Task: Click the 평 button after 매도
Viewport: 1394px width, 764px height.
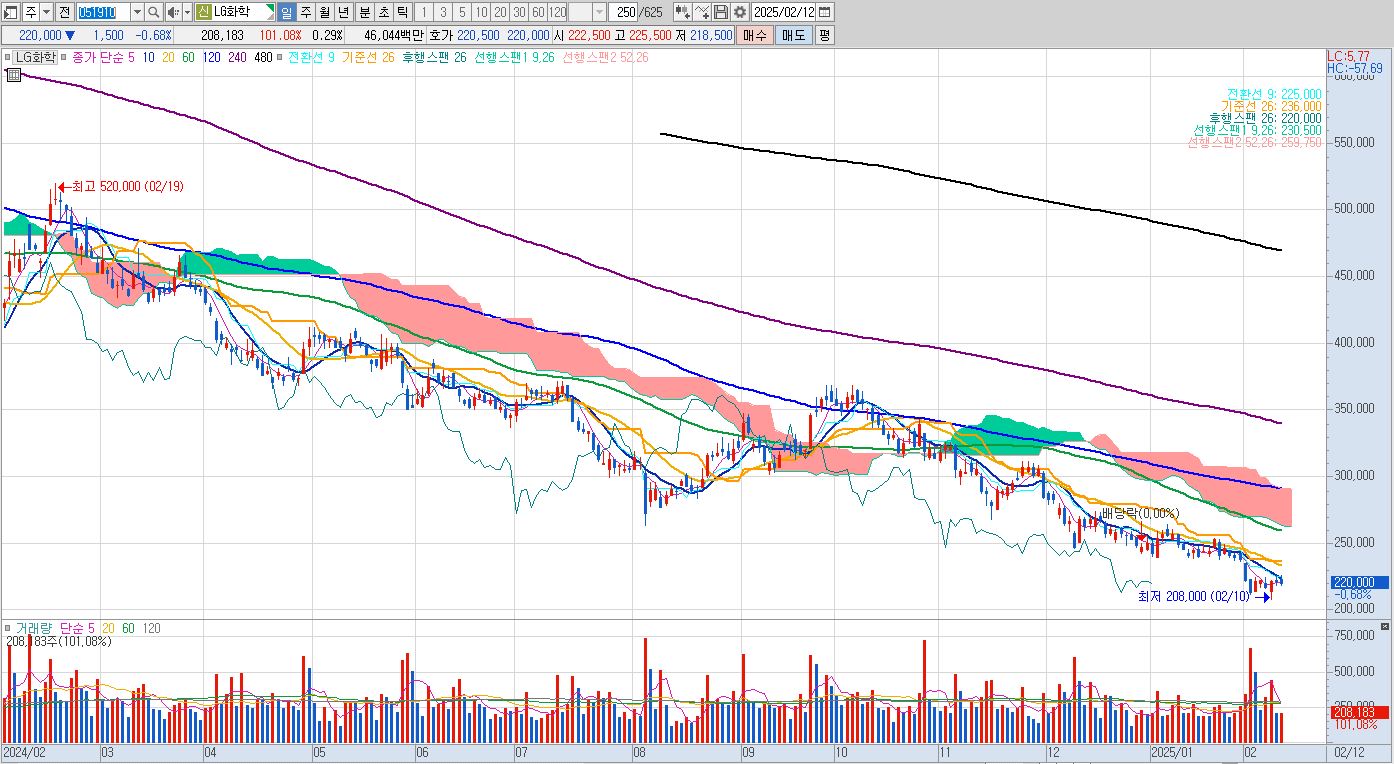Action: (824, 35)
